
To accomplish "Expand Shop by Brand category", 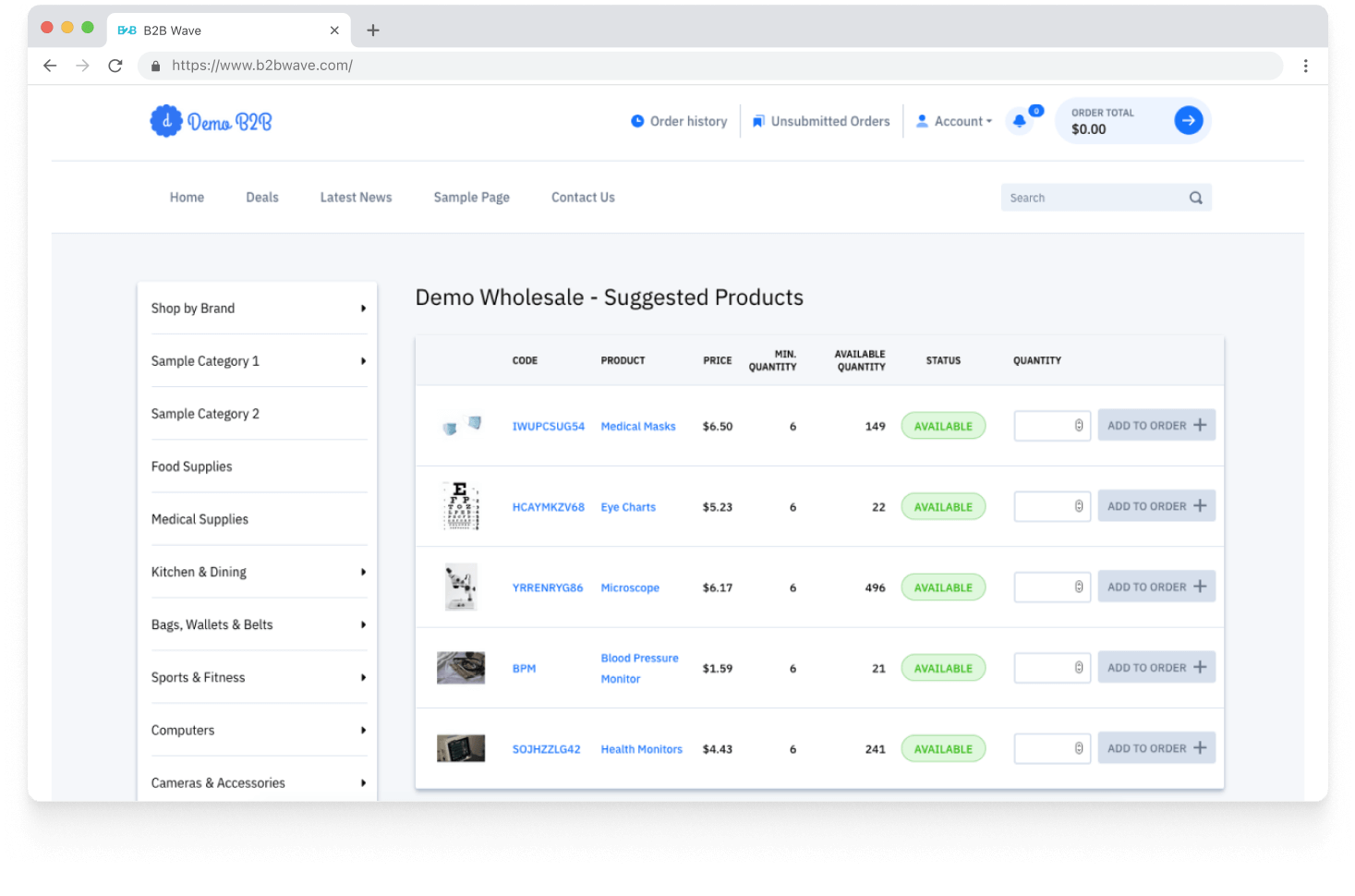I will click(x=363, y=309).
